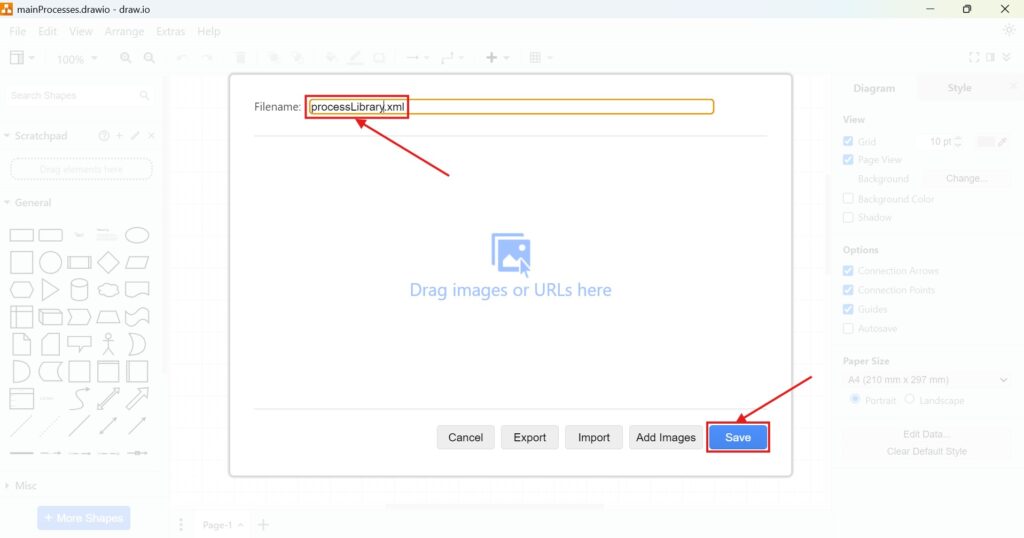Click the fullscreen icon at top right
This screenshot has height=538, width=1024.
(x=975, y=58)
